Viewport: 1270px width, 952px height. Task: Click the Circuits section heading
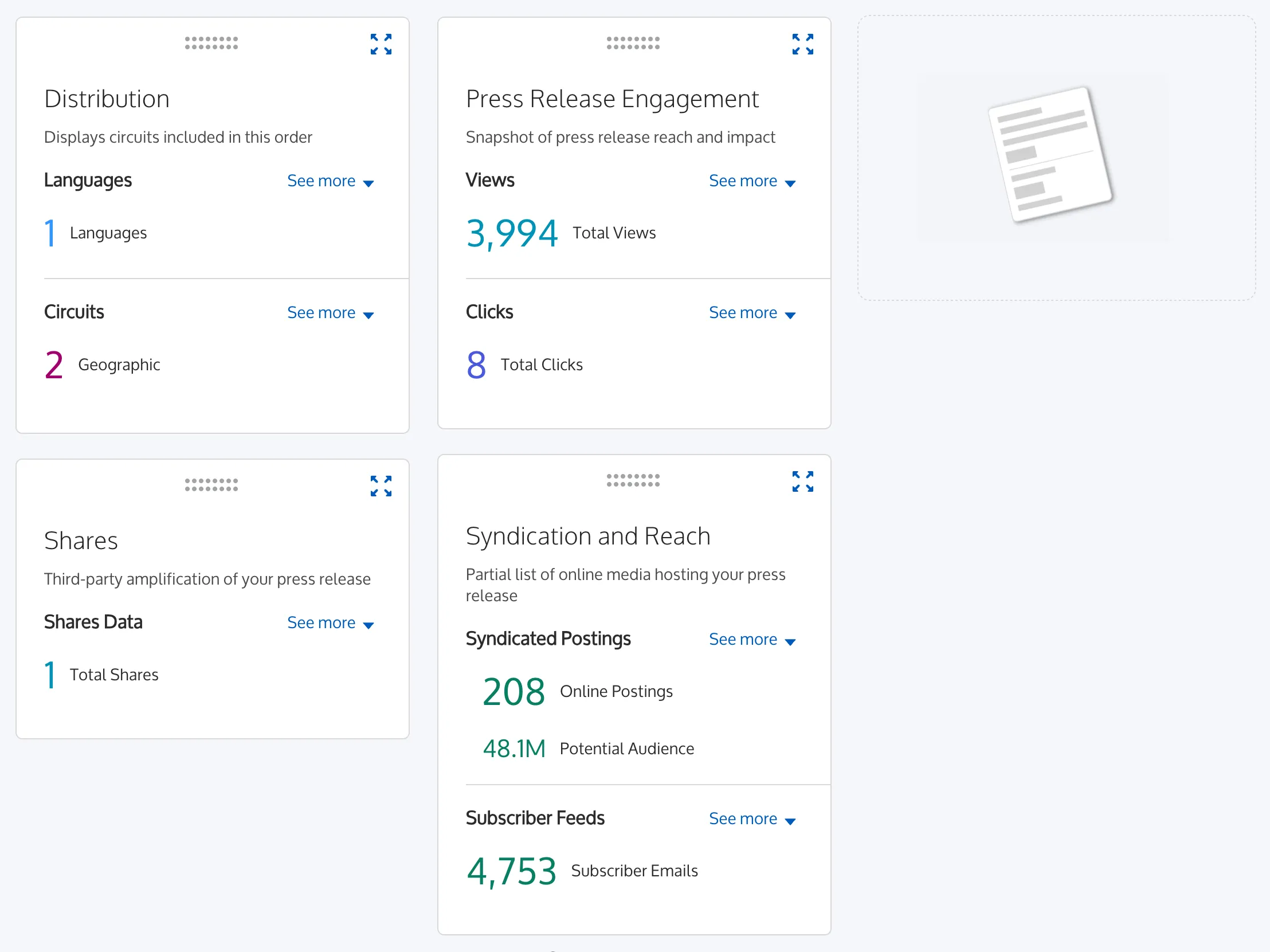pyautogui.click(x=73, y=312)
